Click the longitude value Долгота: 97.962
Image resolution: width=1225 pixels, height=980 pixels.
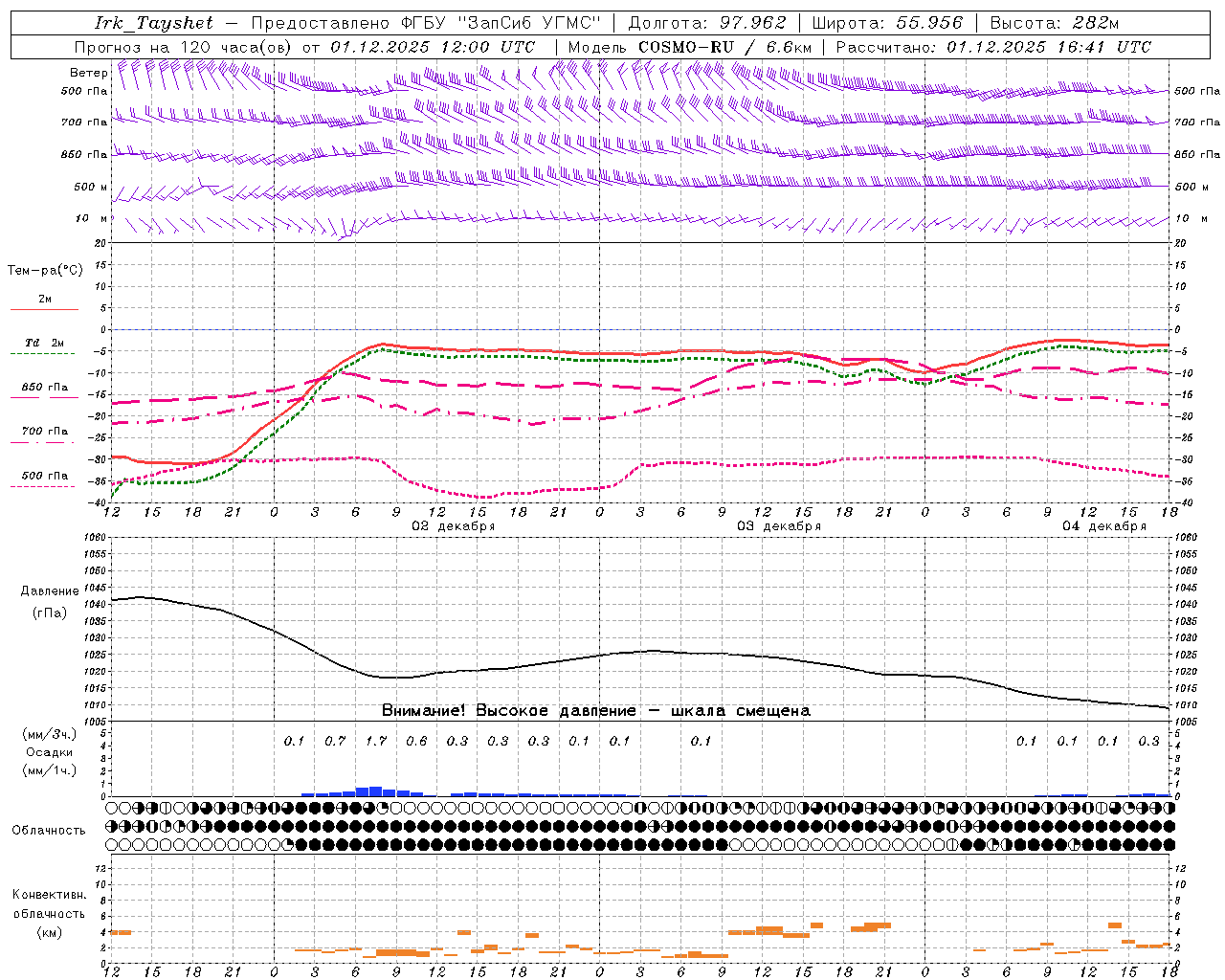(x=706, y=24)
